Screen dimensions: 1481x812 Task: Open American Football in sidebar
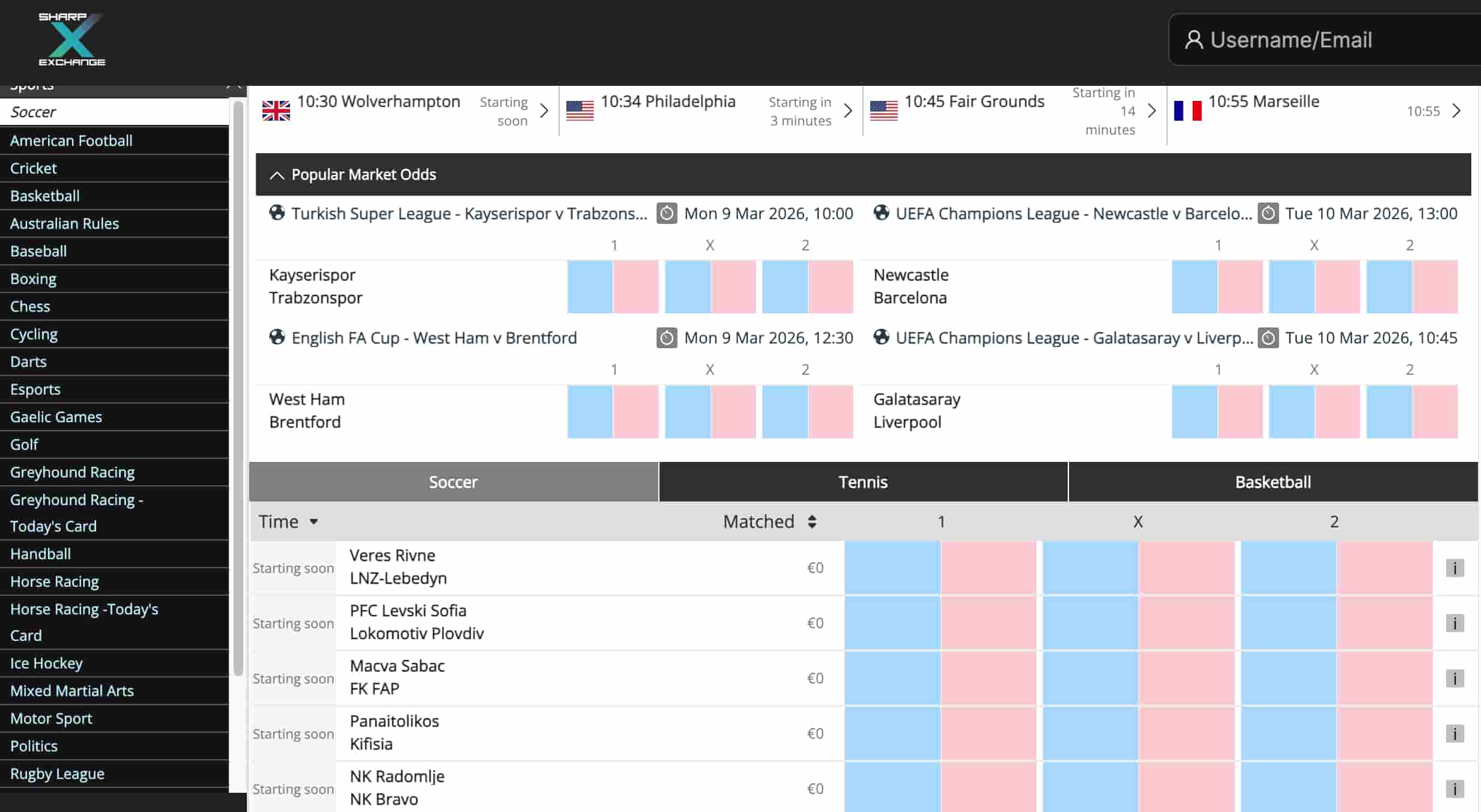(71, 141)
